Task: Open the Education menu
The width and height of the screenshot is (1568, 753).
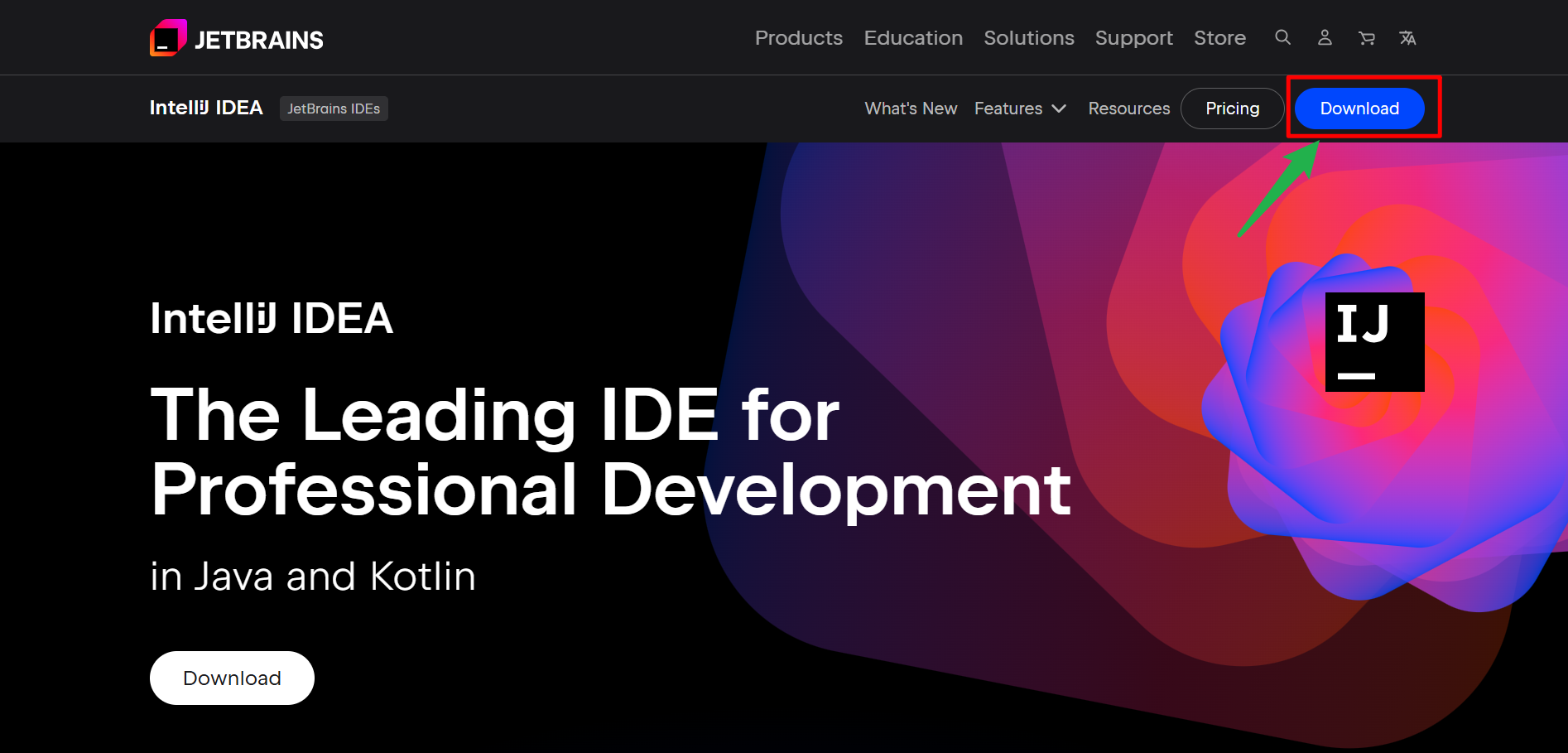Action: tap(913, 38)
